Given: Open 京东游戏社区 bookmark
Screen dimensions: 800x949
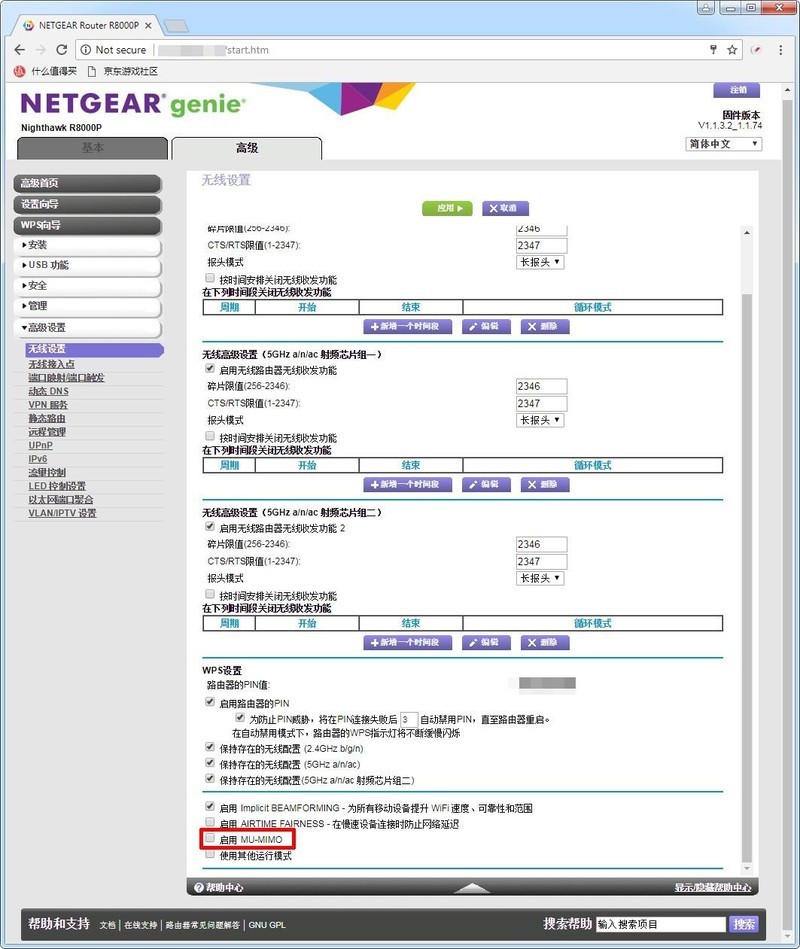Looking at the screenshot, I should pyautogui.click(x=123, y=71).
